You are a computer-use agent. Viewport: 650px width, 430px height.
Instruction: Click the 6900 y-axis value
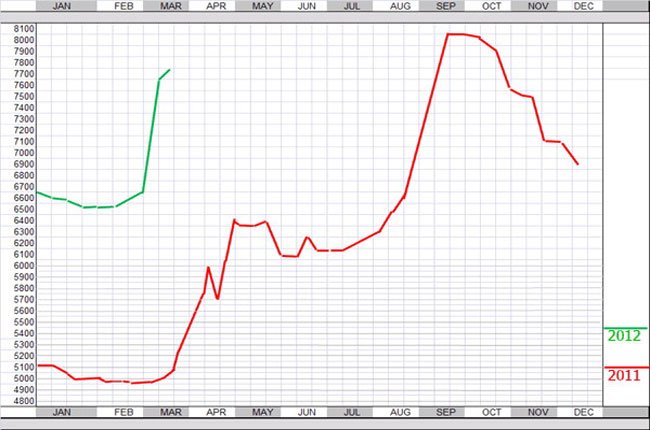(24, 164)
